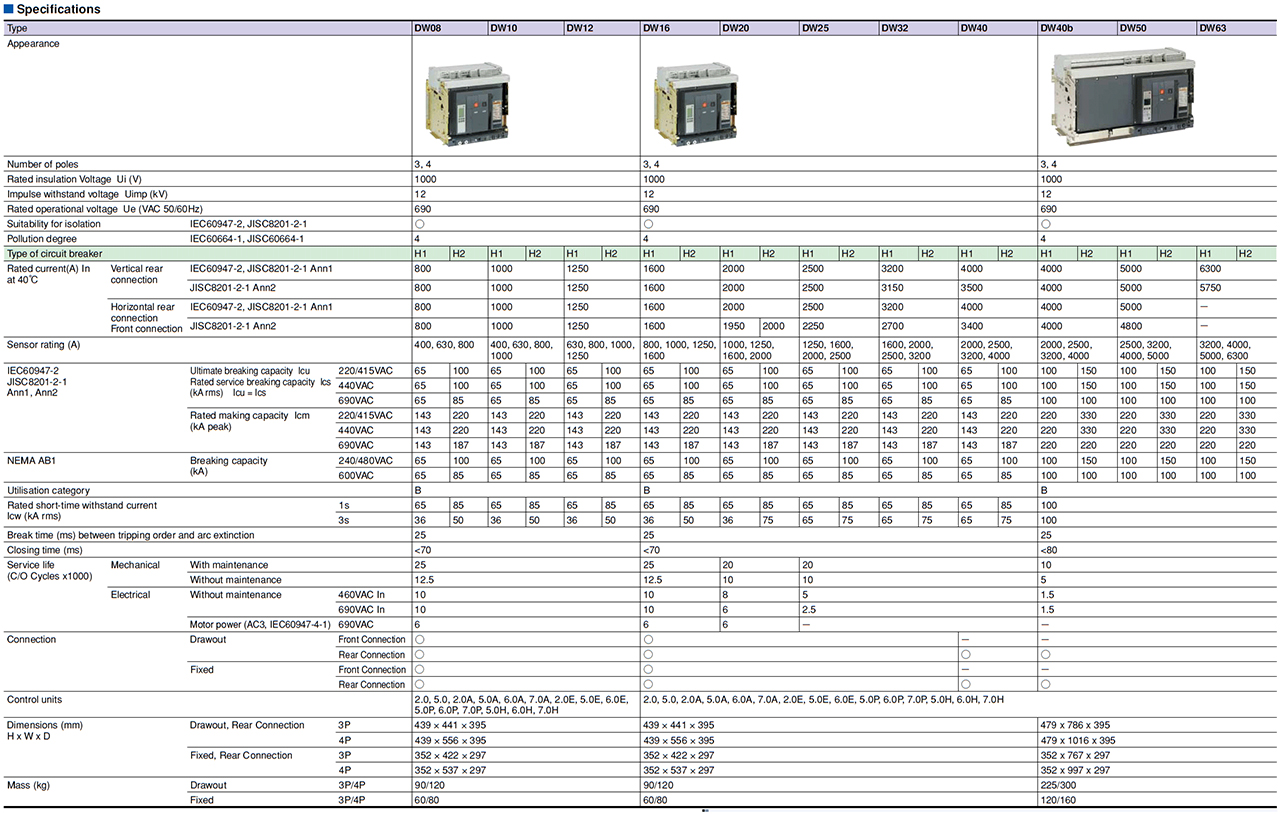Viewport: 1280px width, 814px height.
Task: Click the suitability for isolation circle under DW16
Action: [x=648, y=224]
